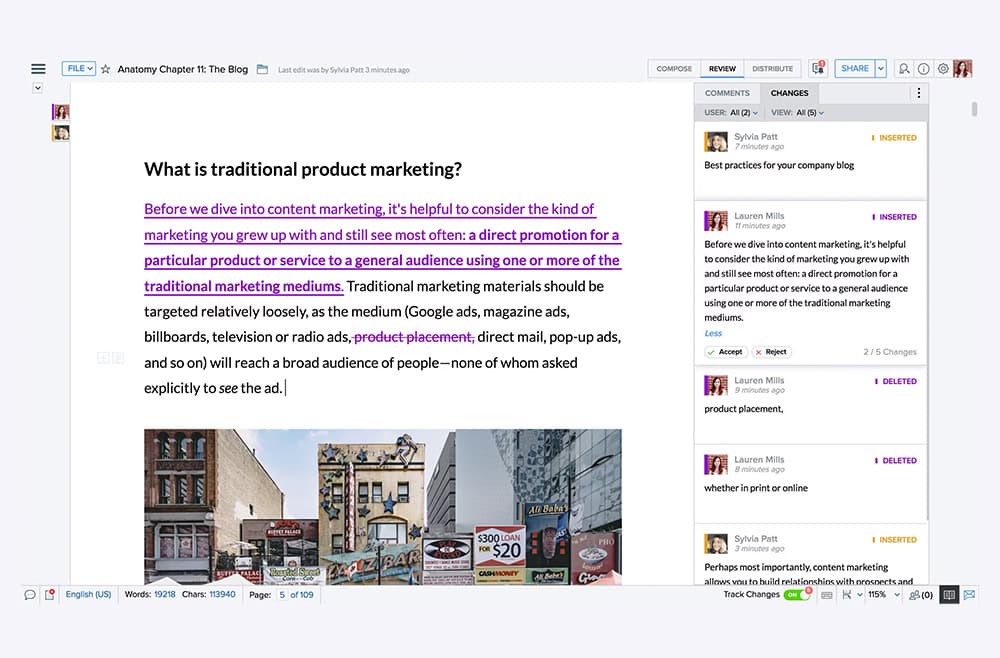Open the three-dot options menu in Changes panel

coord(918,93)
